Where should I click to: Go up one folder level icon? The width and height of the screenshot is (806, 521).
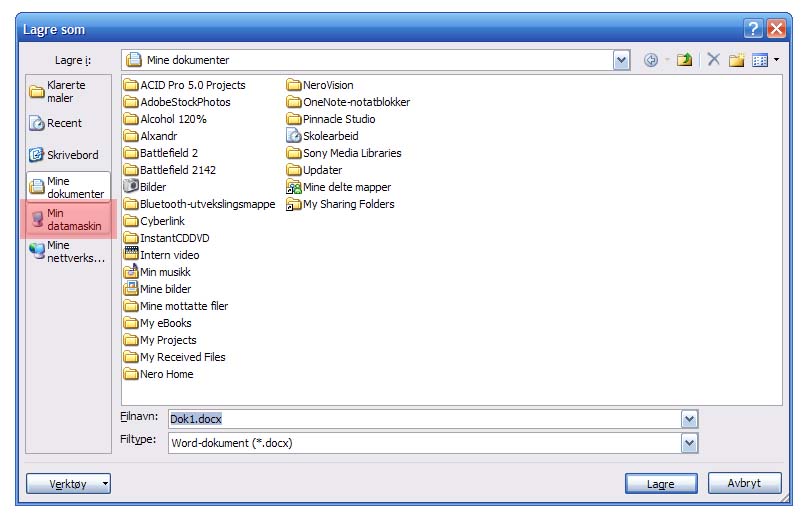pyautogui.click(x=684, y=60)
